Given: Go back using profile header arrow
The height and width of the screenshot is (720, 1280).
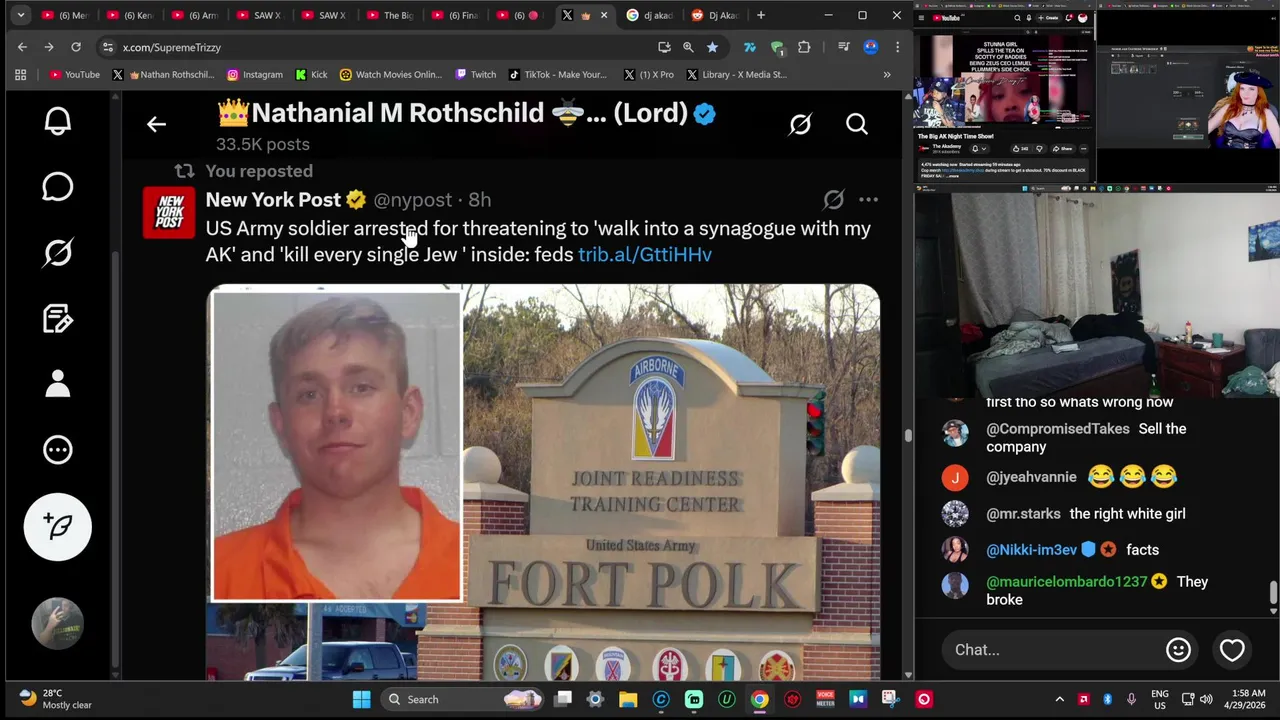Looking at the screenshot, I should (x=156, y=124).
